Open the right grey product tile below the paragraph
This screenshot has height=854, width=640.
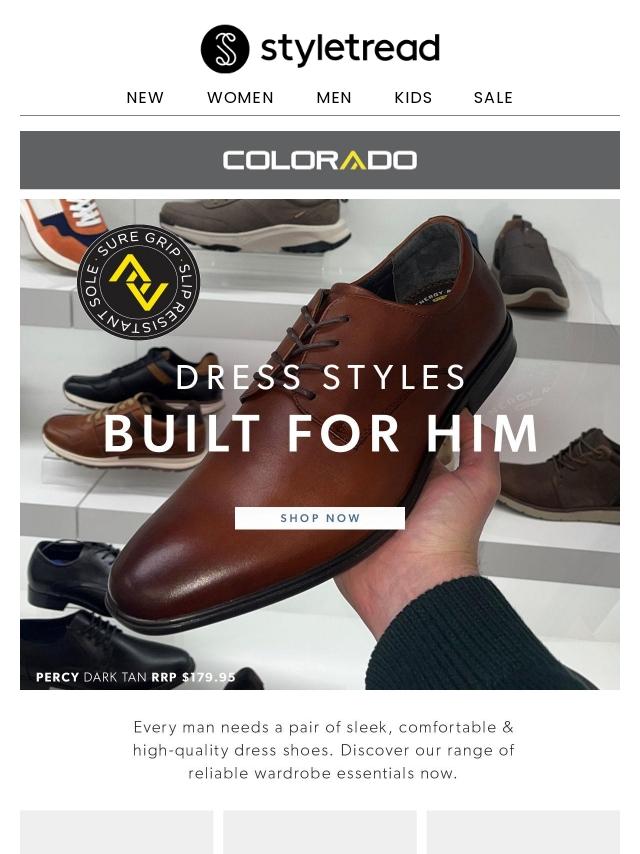click(523, 832)
